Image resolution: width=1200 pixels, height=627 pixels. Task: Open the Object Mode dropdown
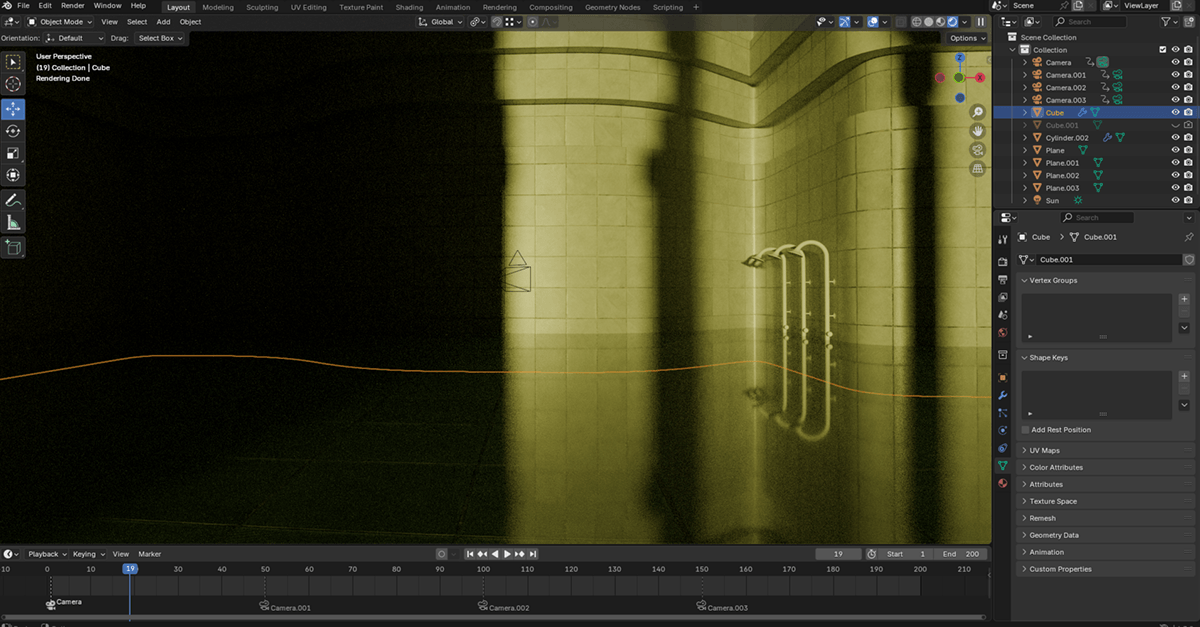click(60, 21)
